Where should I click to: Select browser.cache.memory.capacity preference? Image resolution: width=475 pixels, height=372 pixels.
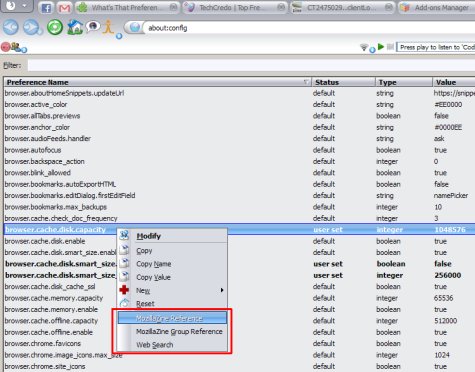click(x=239, y=298)
